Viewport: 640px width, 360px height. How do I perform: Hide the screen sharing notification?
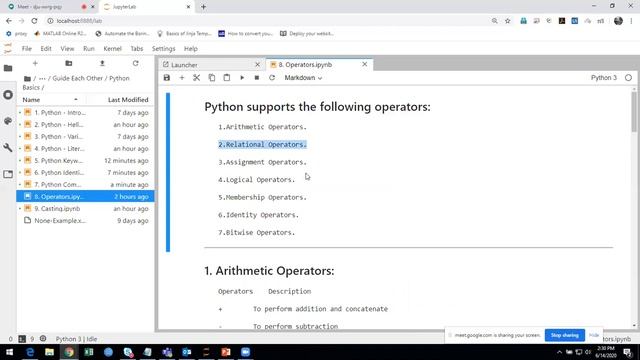(x=594, y=335)
